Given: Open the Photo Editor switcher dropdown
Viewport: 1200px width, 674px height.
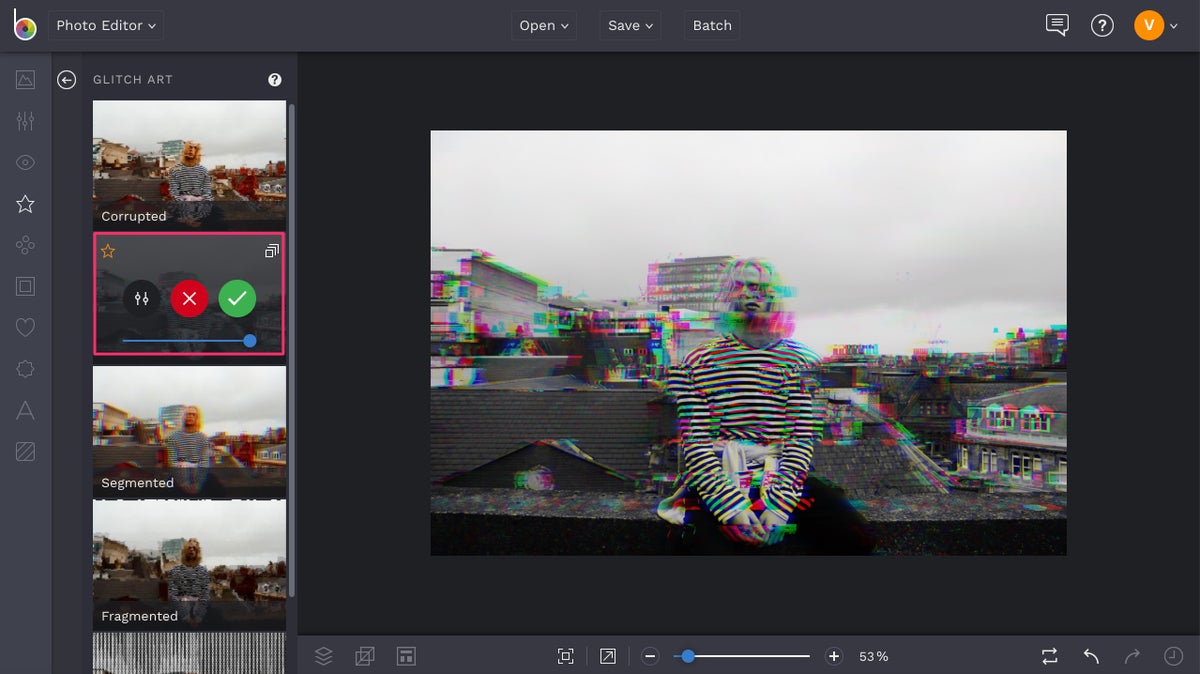Looking at the screenshot, I should click(x=105, y=26).
